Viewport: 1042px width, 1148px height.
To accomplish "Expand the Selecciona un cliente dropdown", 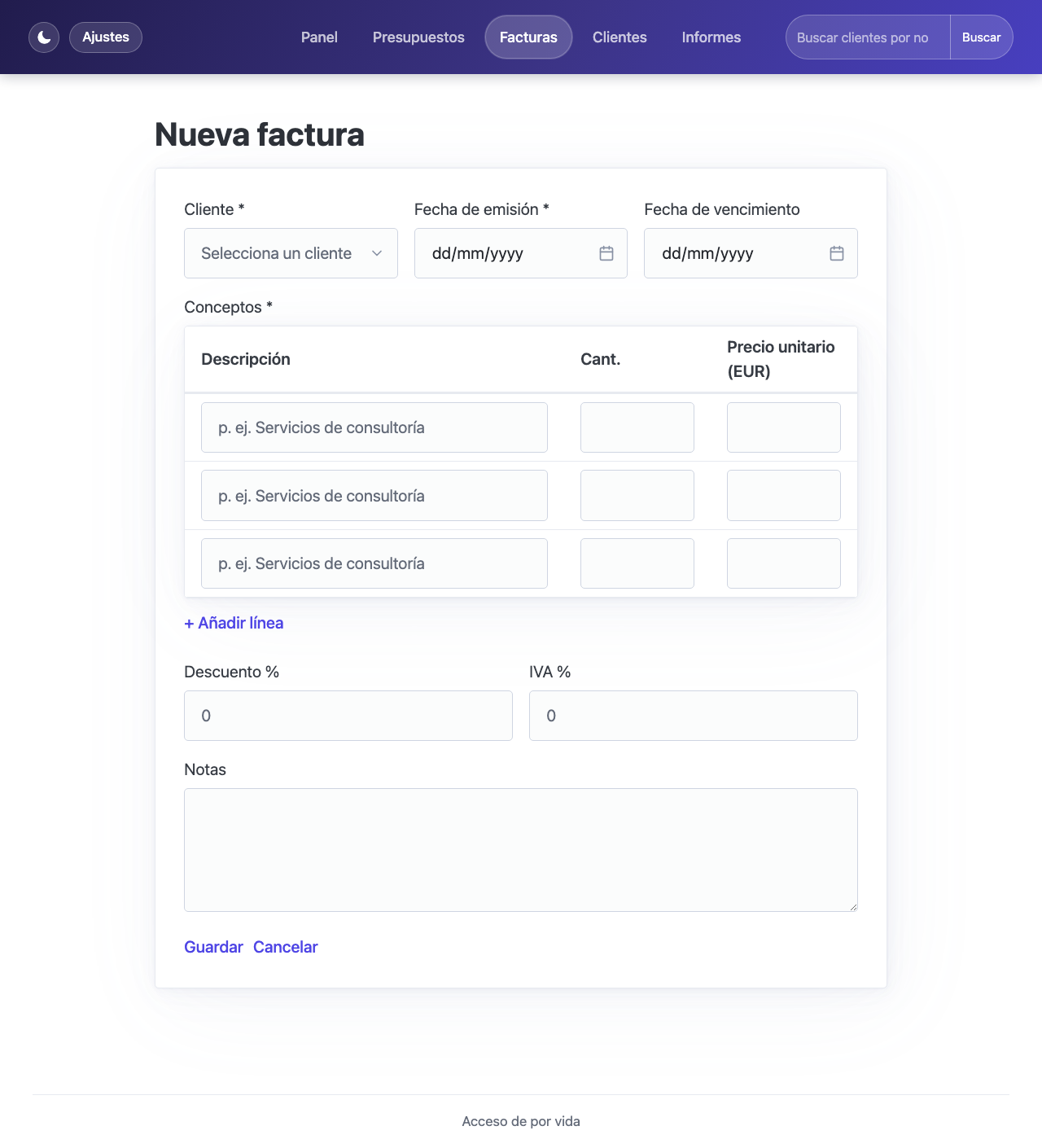I will tap(291, 253).
